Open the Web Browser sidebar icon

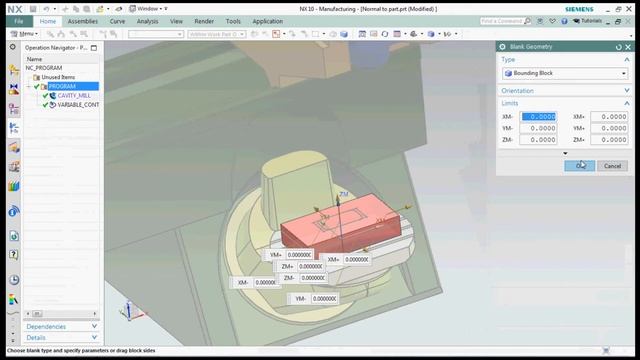point(13,236)
